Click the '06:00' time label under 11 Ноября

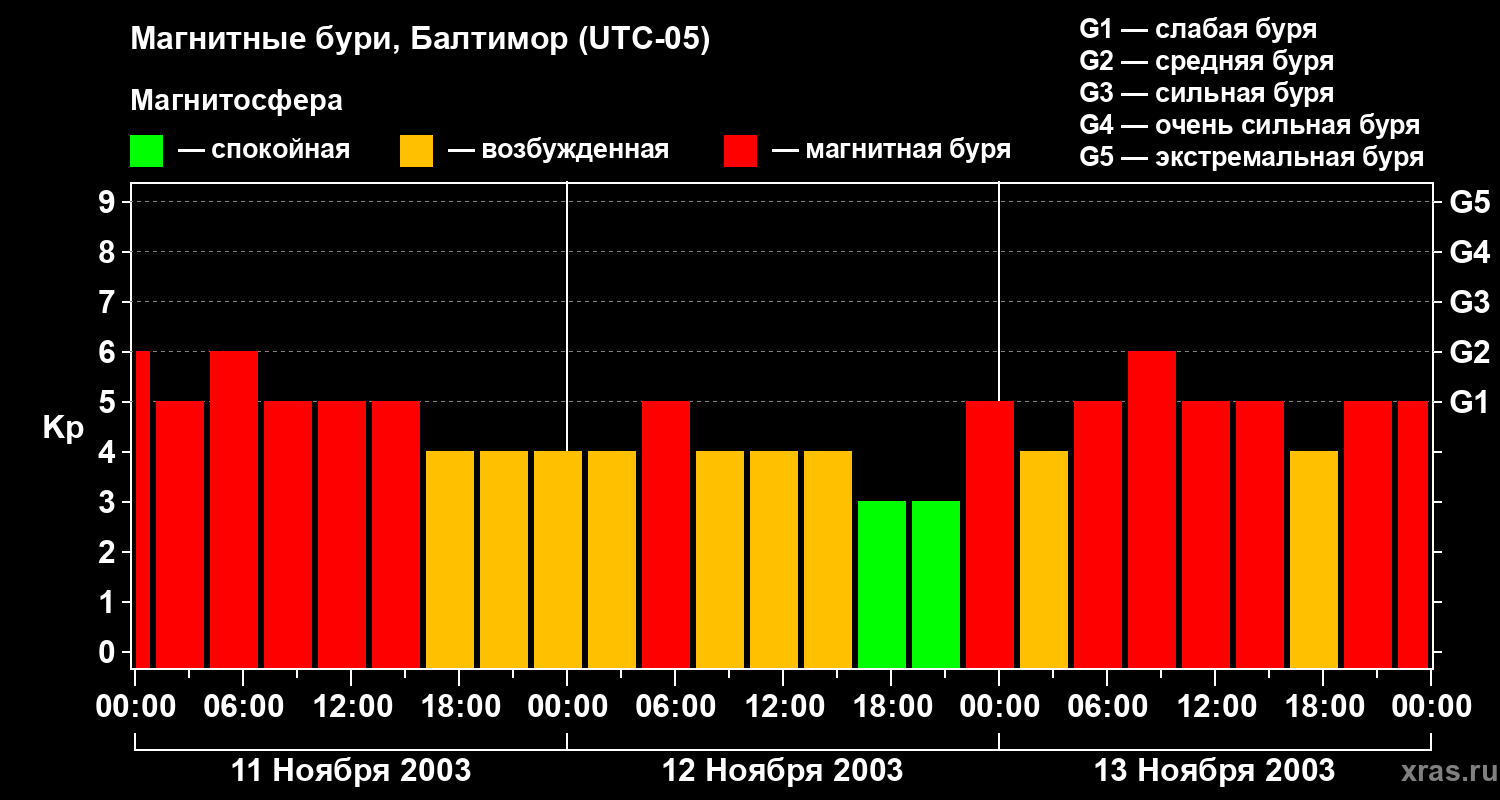tap(243, 707)
